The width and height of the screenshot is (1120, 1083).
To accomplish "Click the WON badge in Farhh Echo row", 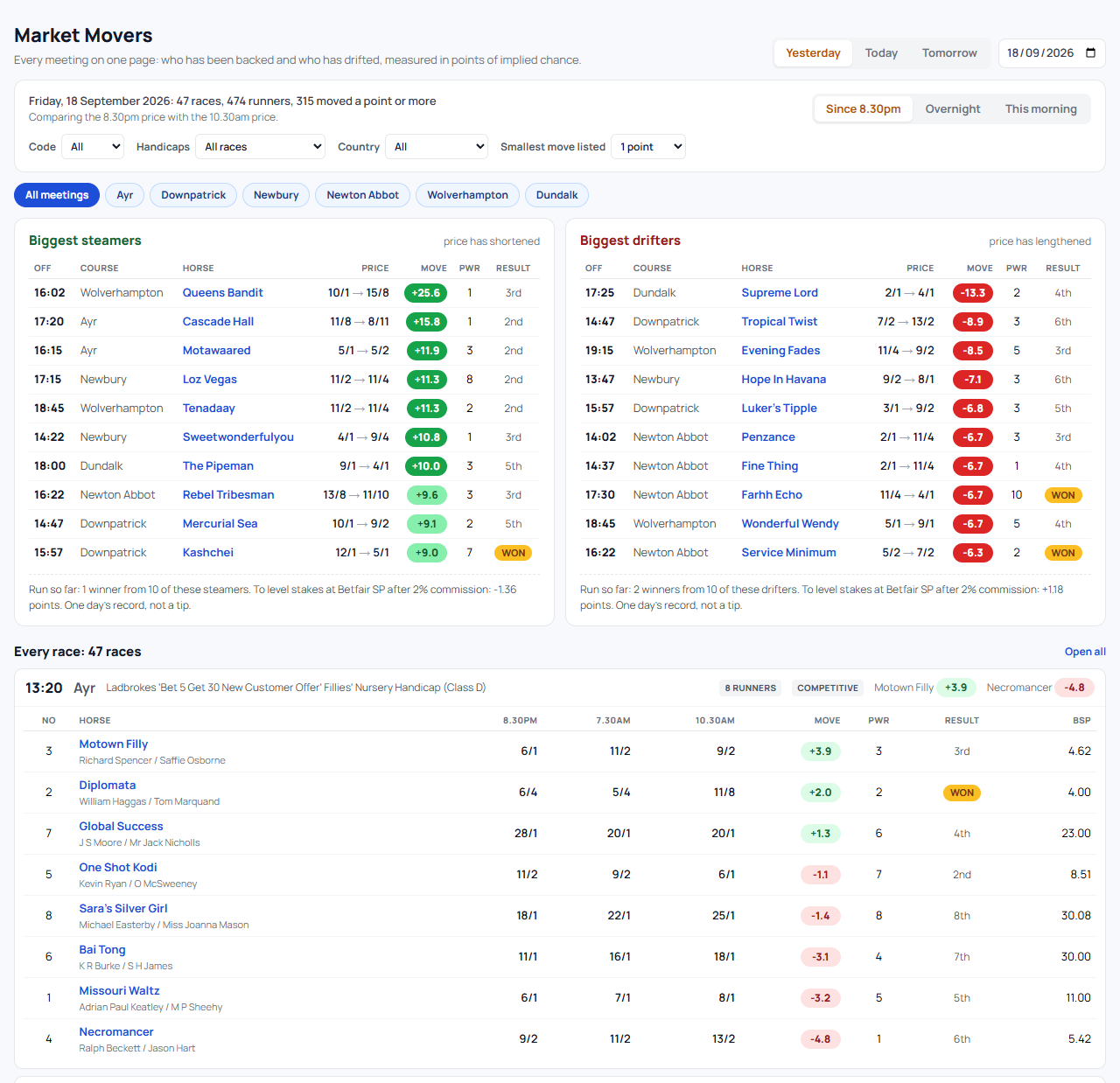I will tap(1063, 495).
